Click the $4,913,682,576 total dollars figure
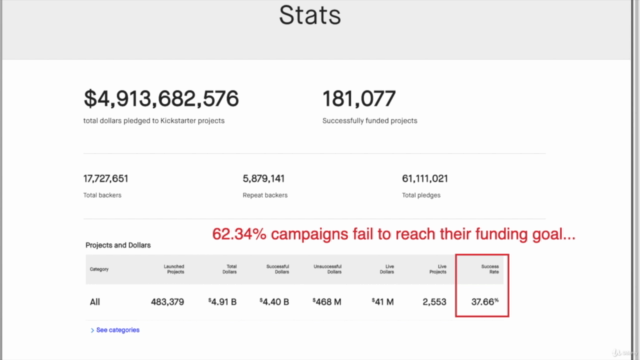The image size is (640, 360). 161,98
